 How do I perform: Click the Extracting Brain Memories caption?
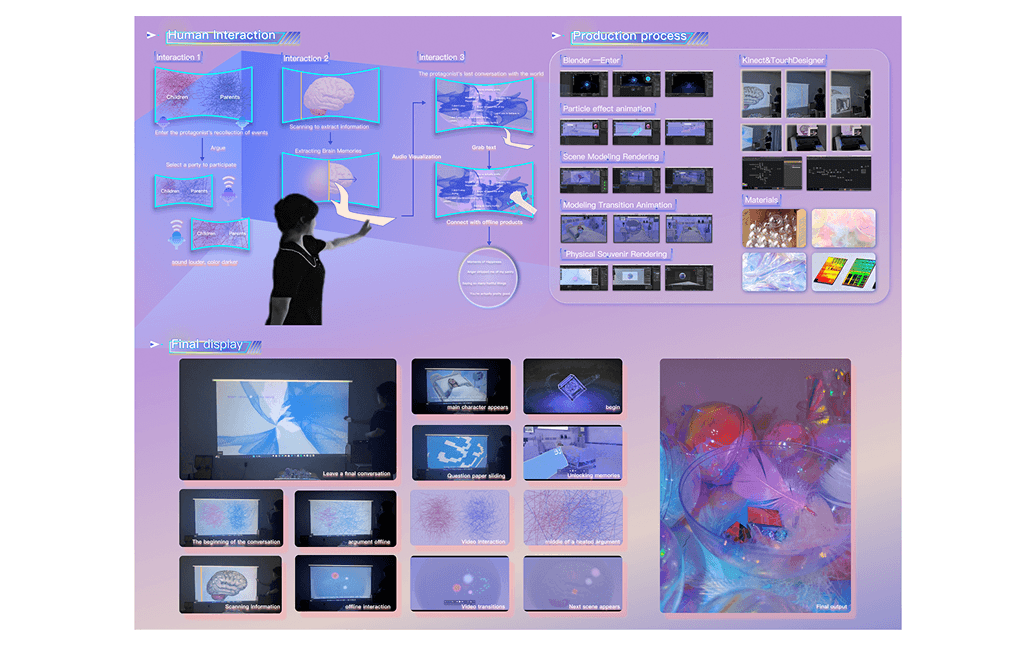click(328, 151)
